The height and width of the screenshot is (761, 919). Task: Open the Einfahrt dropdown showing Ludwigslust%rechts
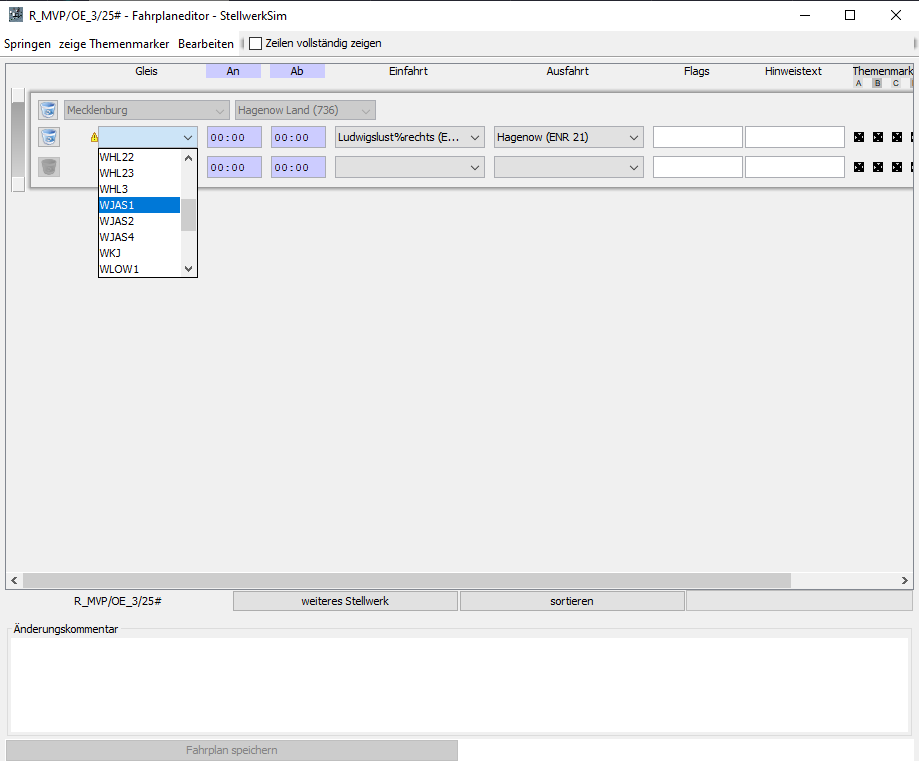410,137
